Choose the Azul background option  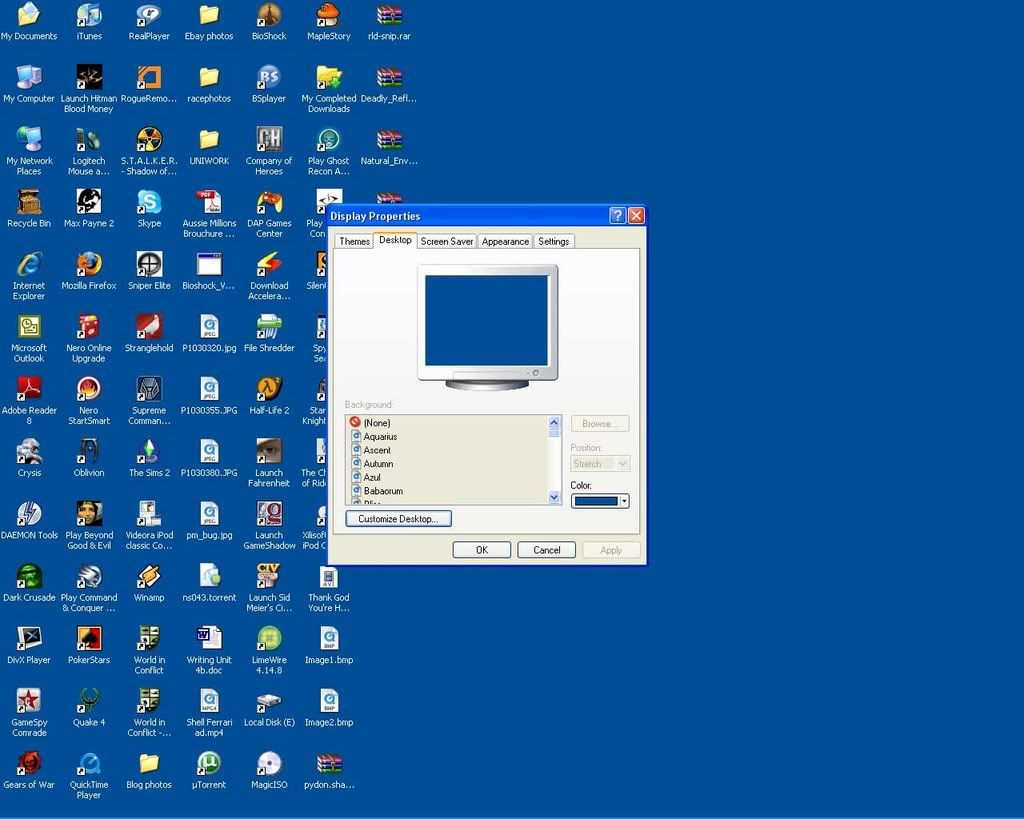(x=372, y=478)
